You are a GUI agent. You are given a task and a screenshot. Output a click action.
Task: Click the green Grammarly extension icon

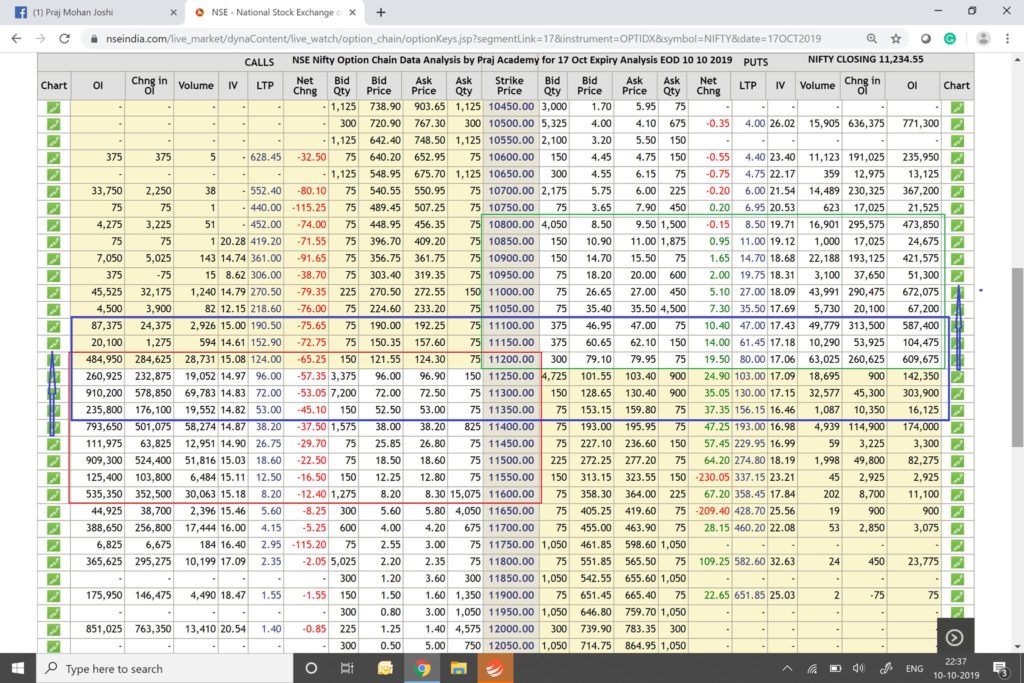pyautogui.click(x=948, y=38)
